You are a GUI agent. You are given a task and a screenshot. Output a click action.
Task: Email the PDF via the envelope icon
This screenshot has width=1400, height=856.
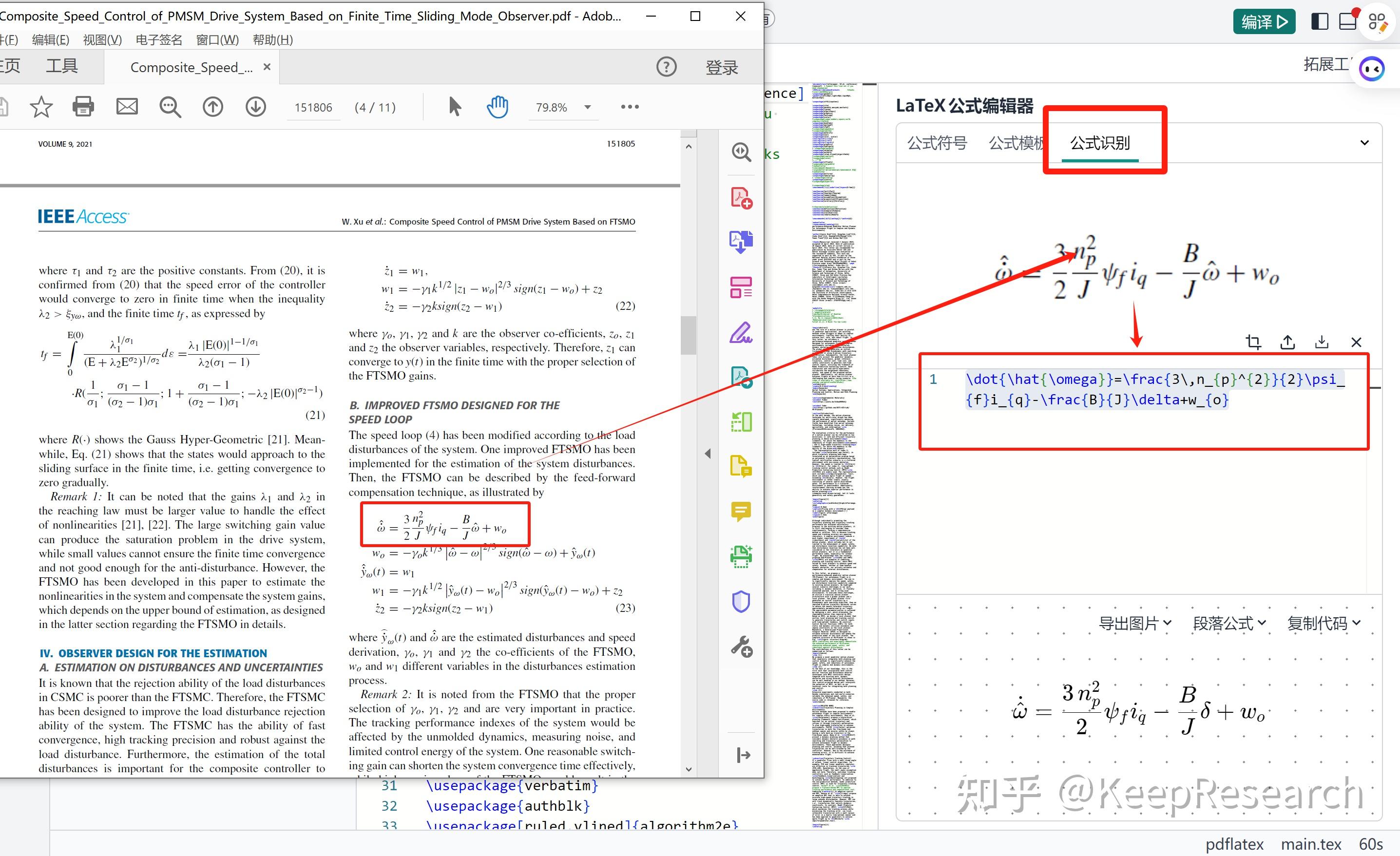click(x=127, y=106)
